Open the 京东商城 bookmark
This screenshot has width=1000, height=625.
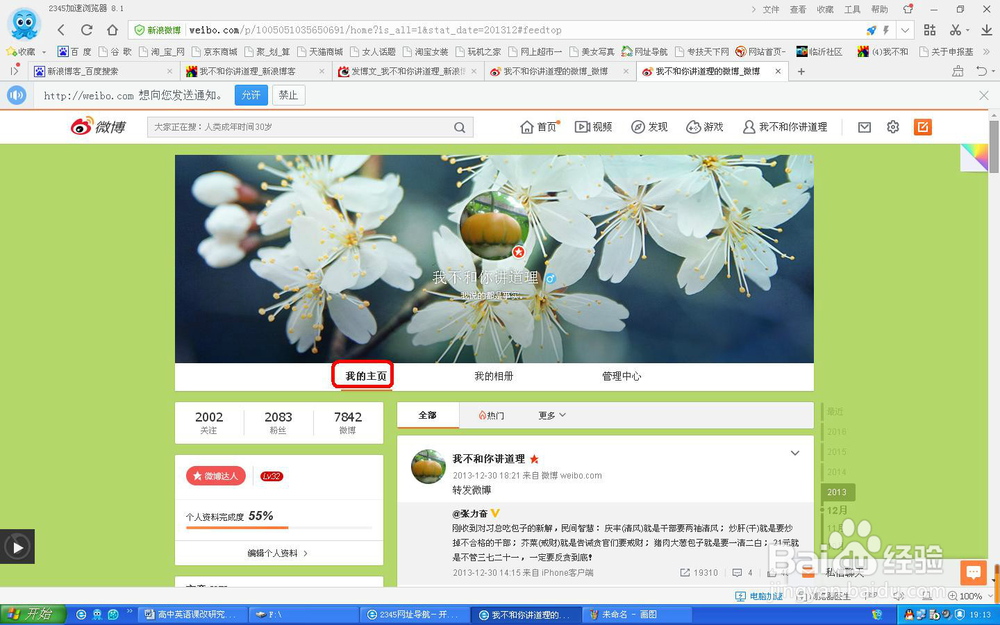coord(214,52)
